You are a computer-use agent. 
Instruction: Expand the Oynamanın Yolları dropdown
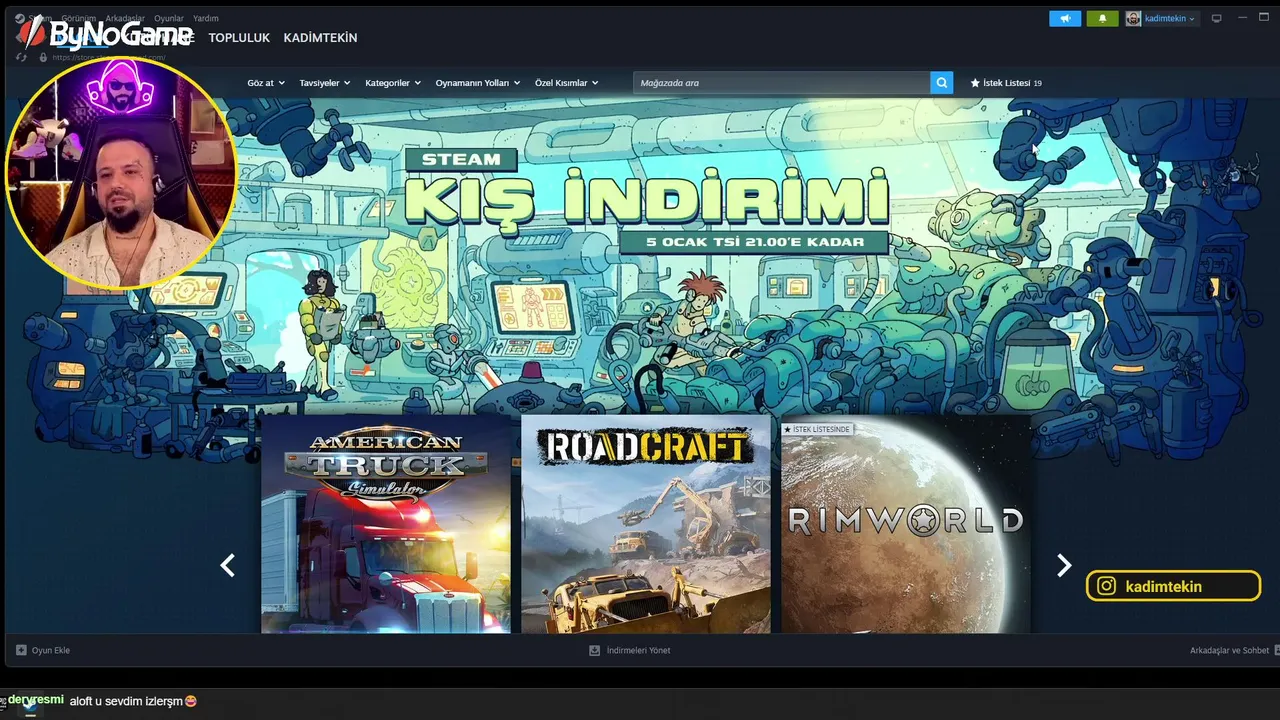(x=478, y=83)
